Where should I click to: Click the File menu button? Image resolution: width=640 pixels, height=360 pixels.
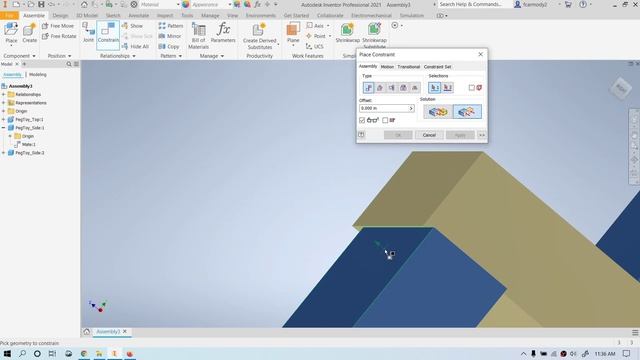[9, 16]
